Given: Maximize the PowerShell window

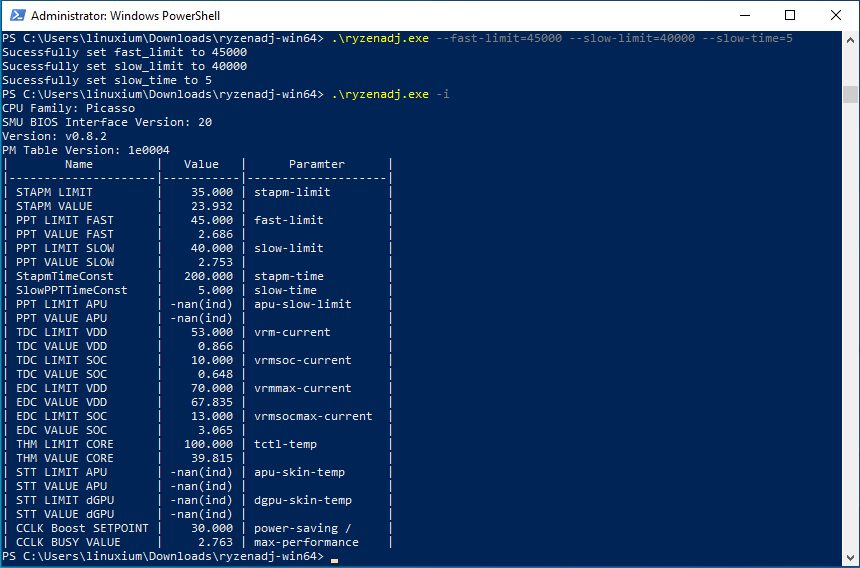Looking at the screenshot, I should point(790,15).
